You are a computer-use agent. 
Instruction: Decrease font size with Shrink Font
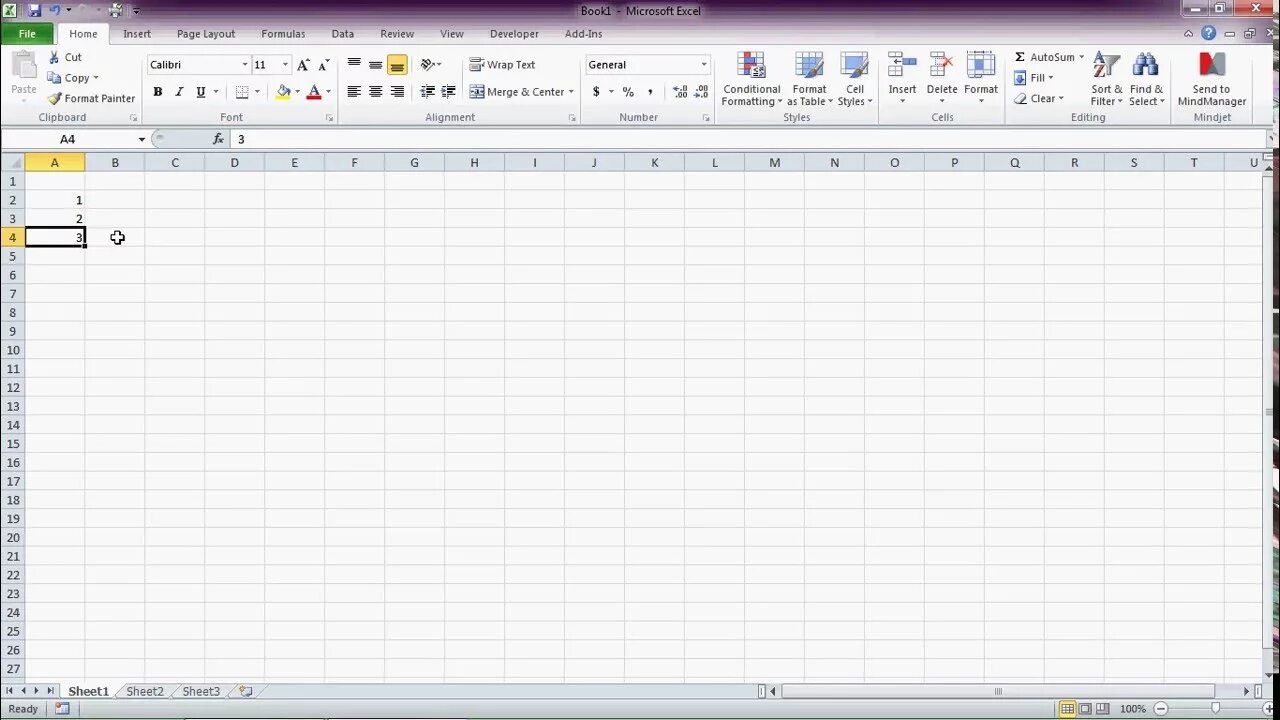(x=323, y=65)
